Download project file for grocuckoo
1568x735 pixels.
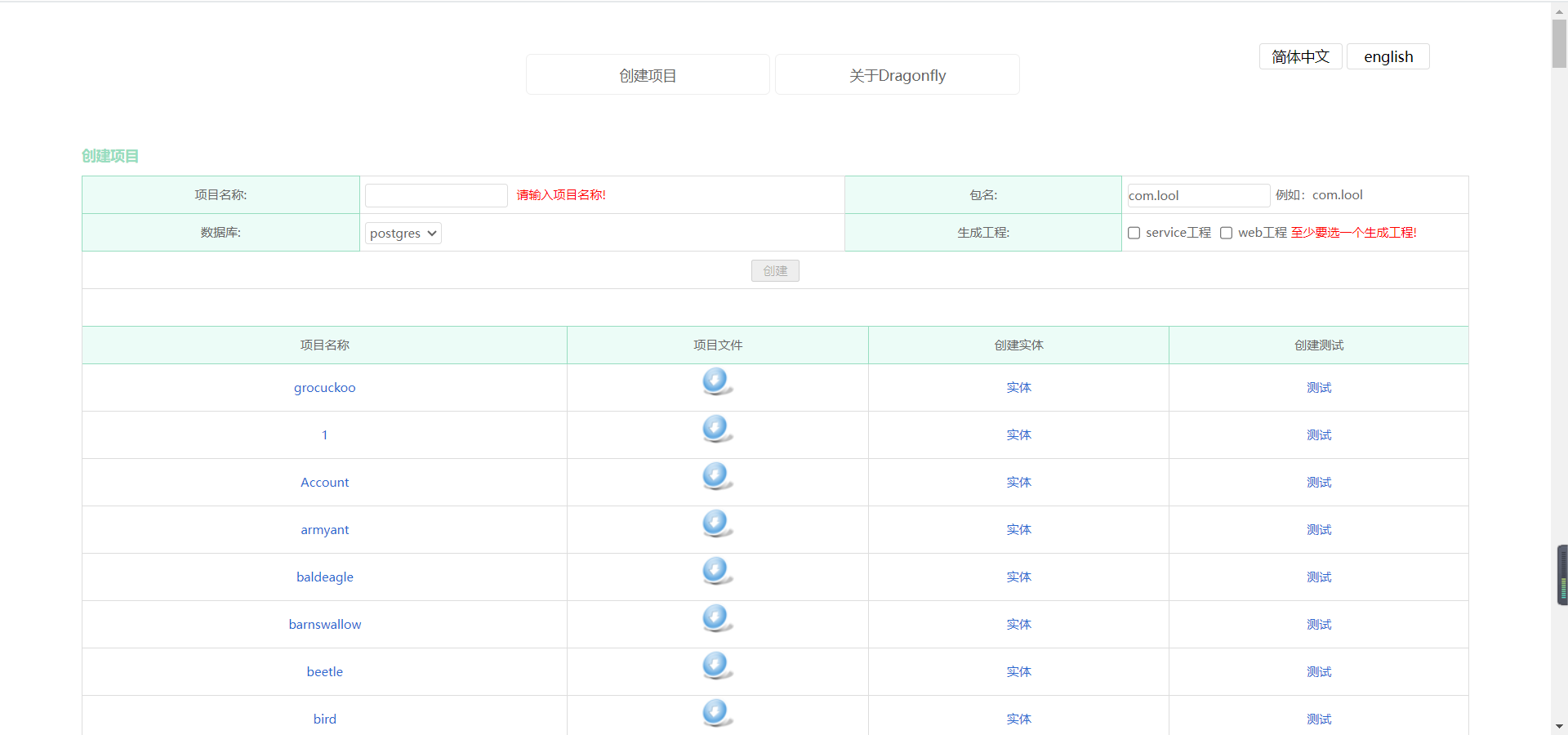click(x=717, y=381)
